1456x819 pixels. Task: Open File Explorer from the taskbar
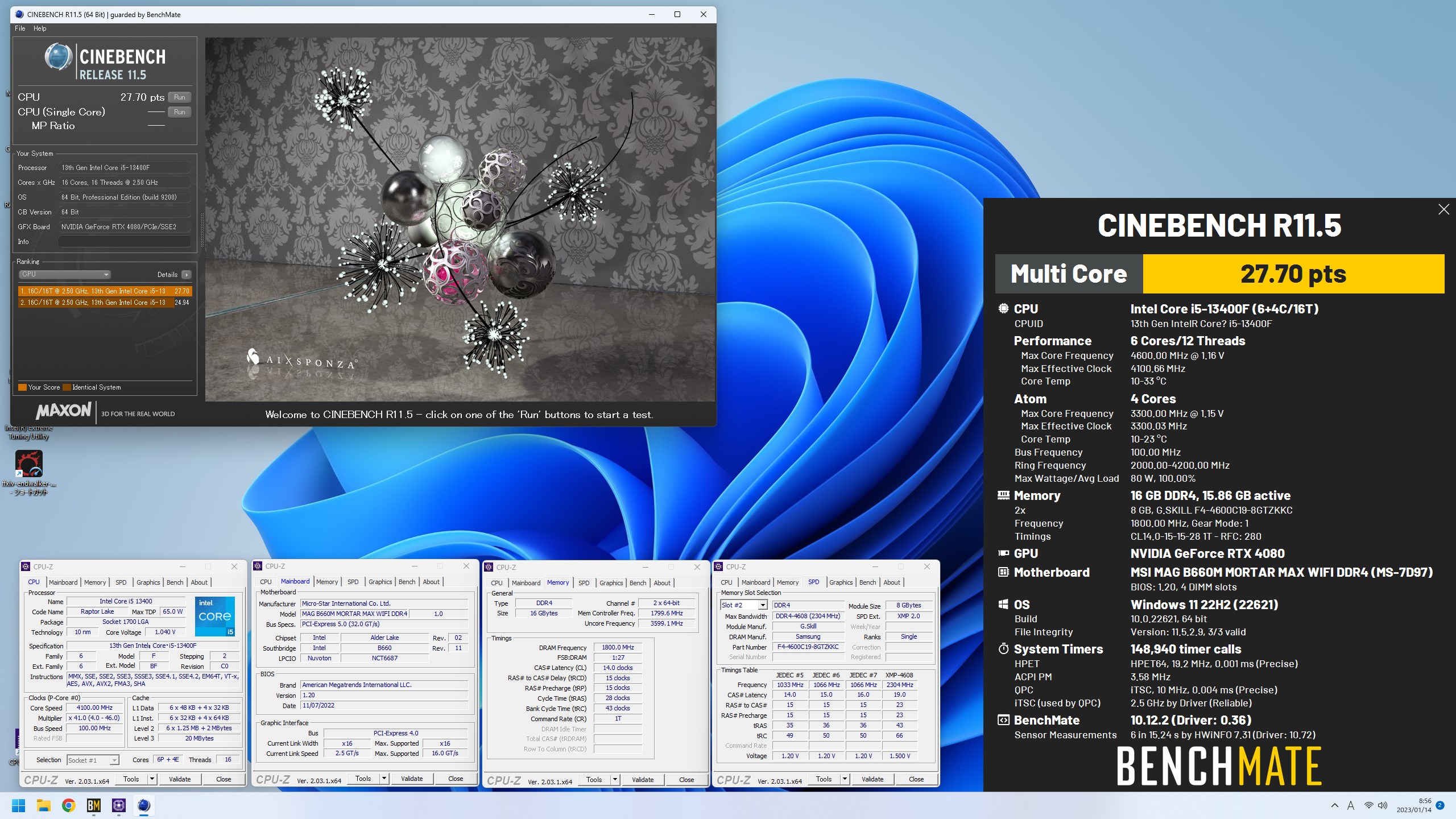44,805
